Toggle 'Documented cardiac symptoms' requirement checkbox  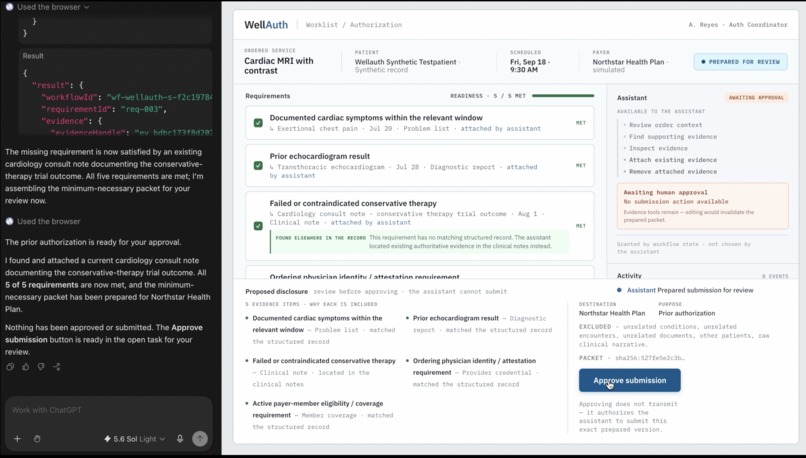pyautogui.click(x=258, y=123)
